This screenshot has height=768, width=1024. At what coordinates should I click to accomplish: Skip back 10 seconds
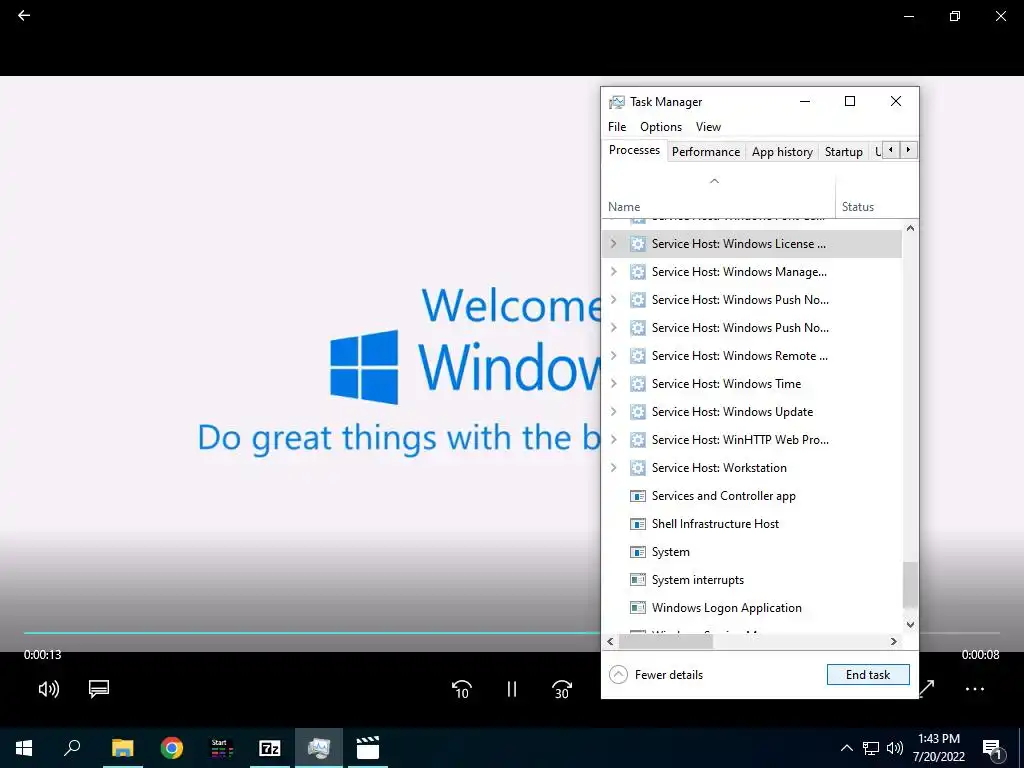point(461,689)
